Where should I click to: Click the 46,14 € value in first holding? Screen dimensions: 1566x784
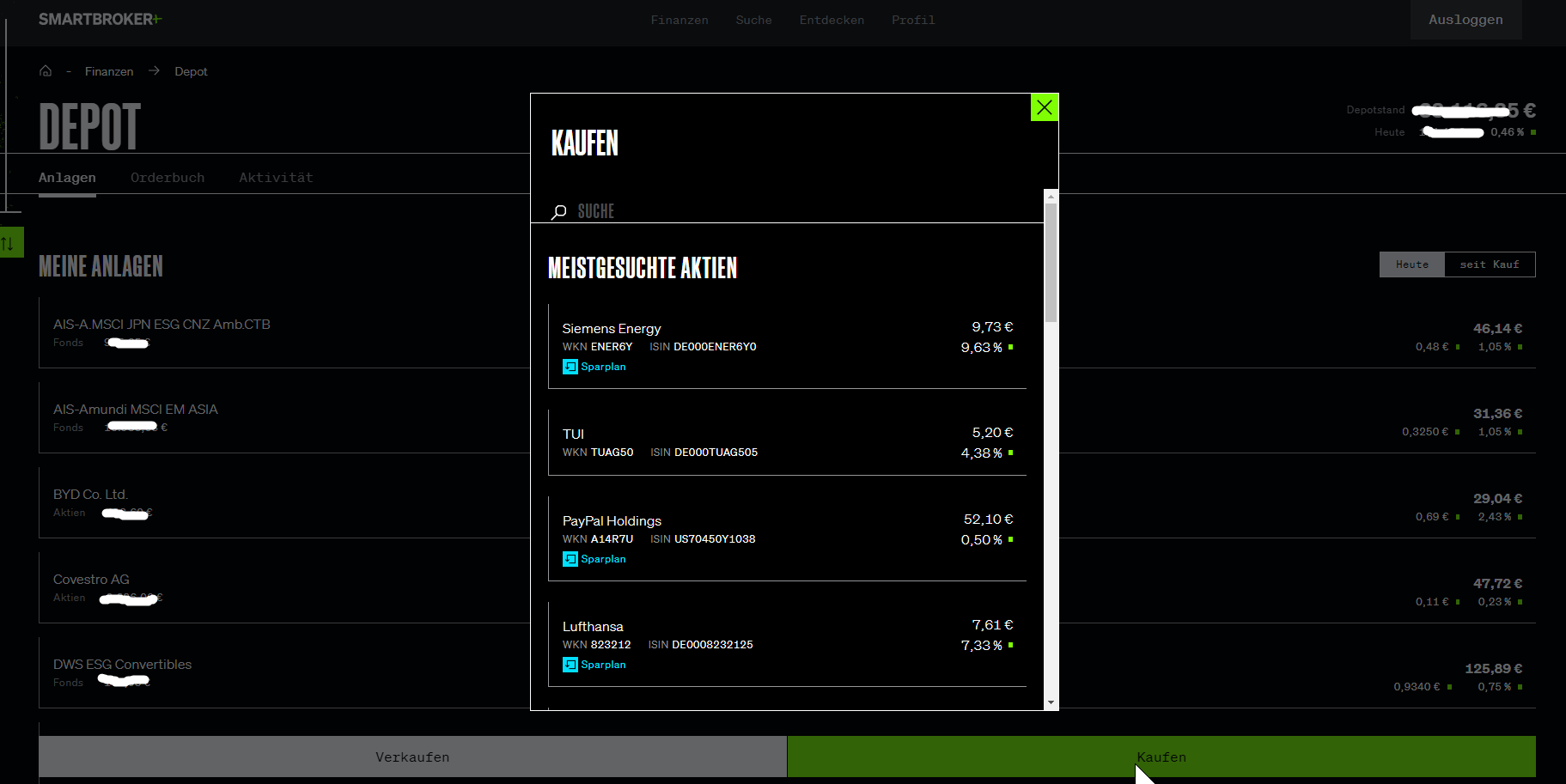[x=1497, y=329]
